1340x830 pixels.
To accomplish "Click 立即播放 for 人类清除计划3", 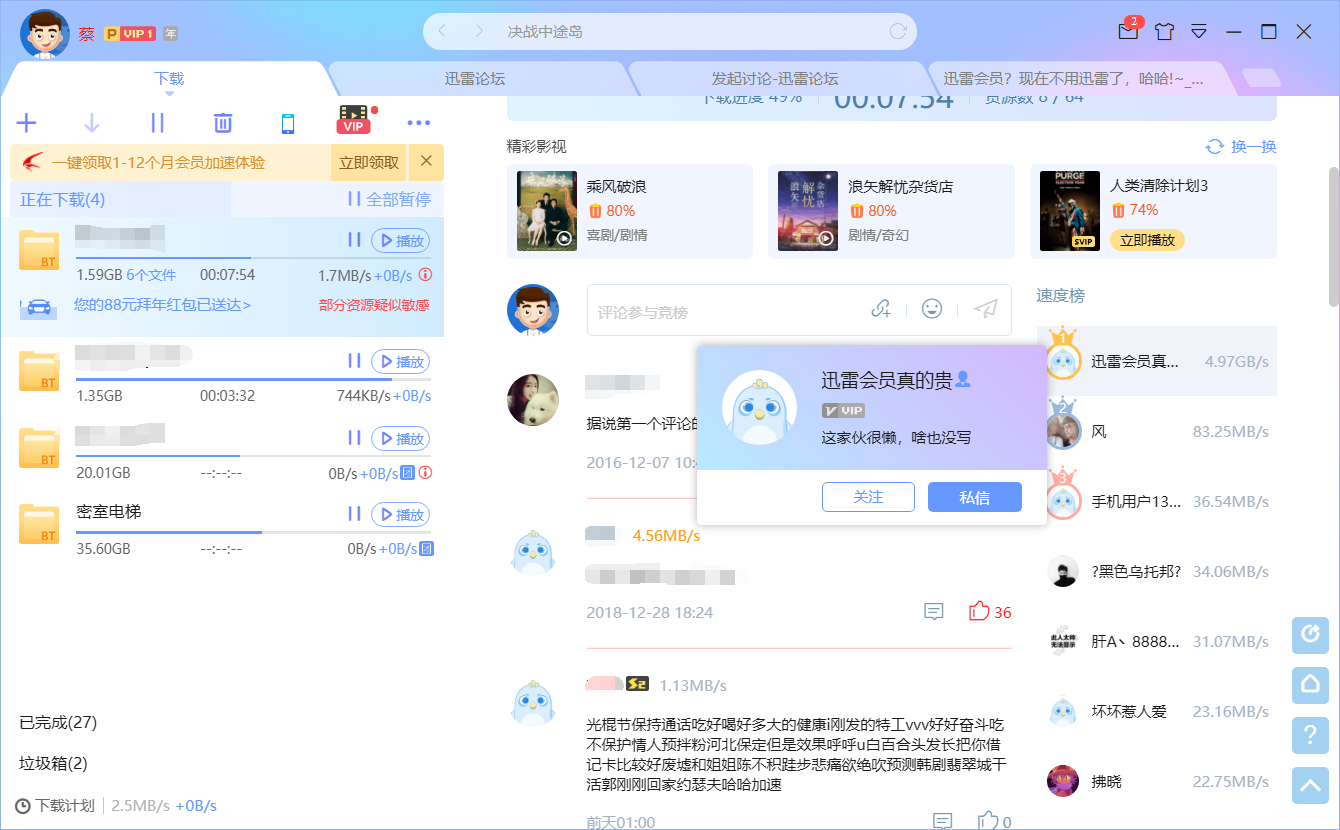I will pos(1148,240).
